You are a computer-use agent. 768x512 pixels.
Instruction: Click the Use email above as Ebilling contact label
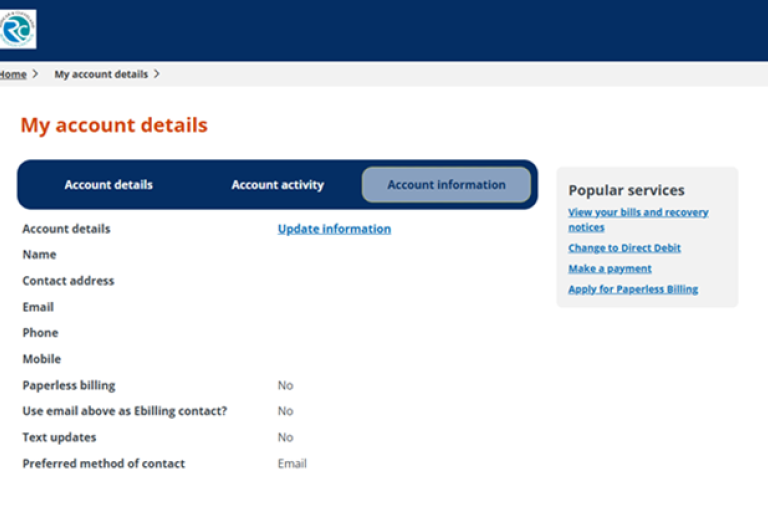pyautogui.click(x=124, y=411)
